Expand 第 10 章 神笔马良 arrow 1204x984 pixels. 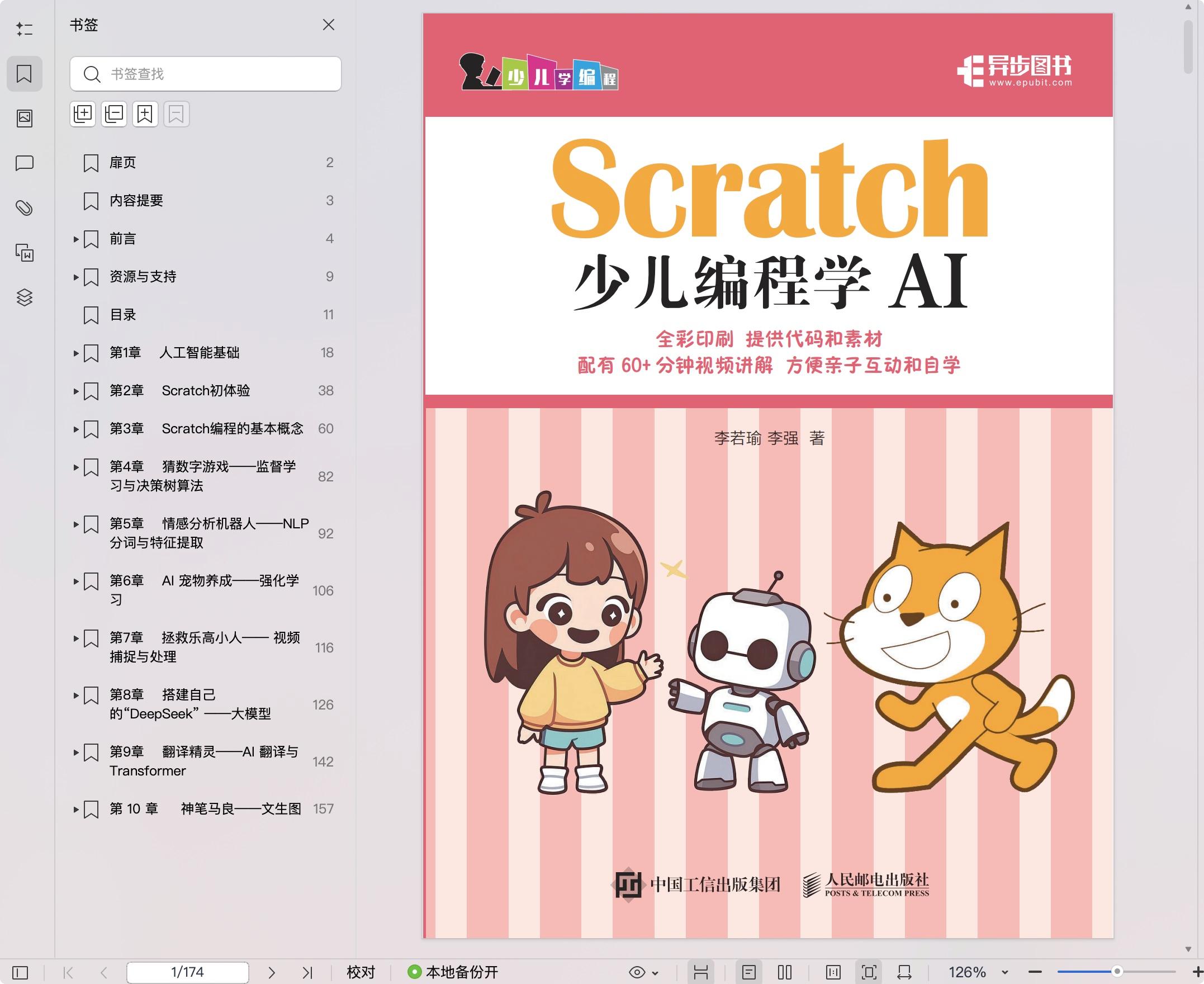[76, 810]
